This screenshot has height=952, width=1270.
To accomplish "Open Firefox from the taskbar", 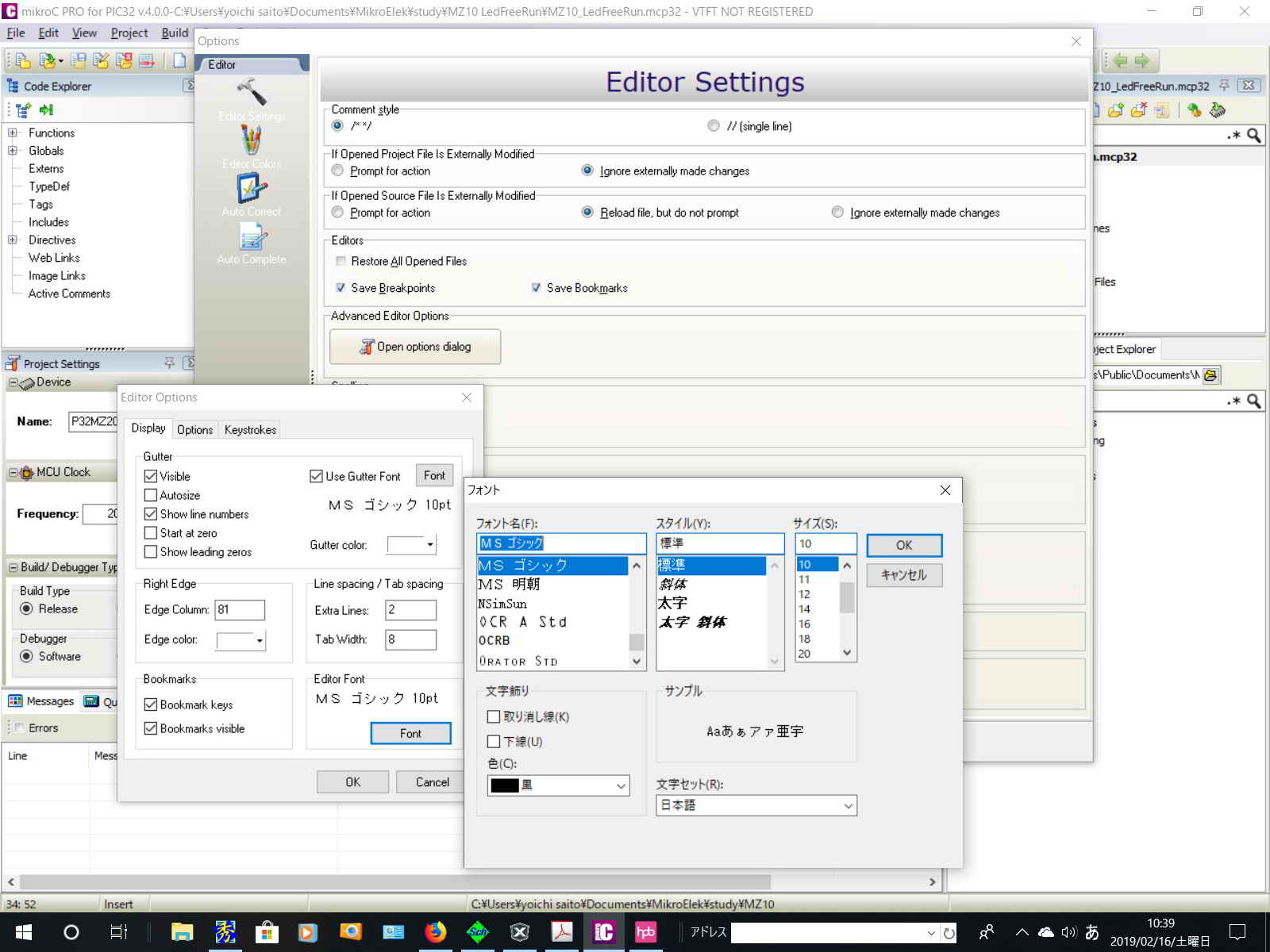I will 435,932.
